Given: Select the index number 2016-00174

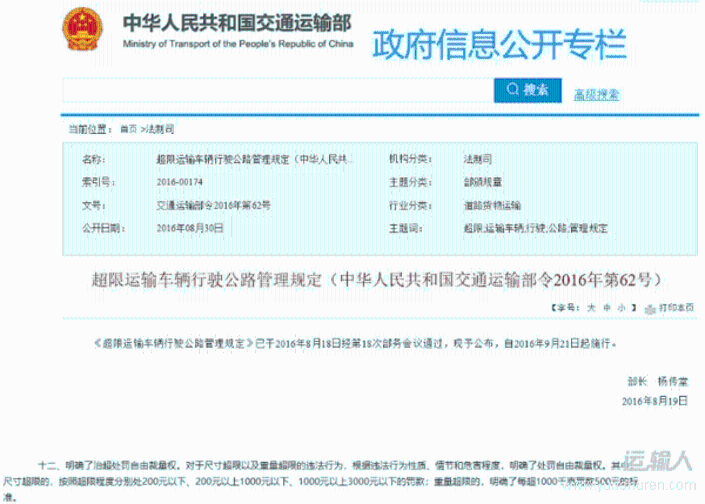Looking at the screenshot, I should coord(179,182).
